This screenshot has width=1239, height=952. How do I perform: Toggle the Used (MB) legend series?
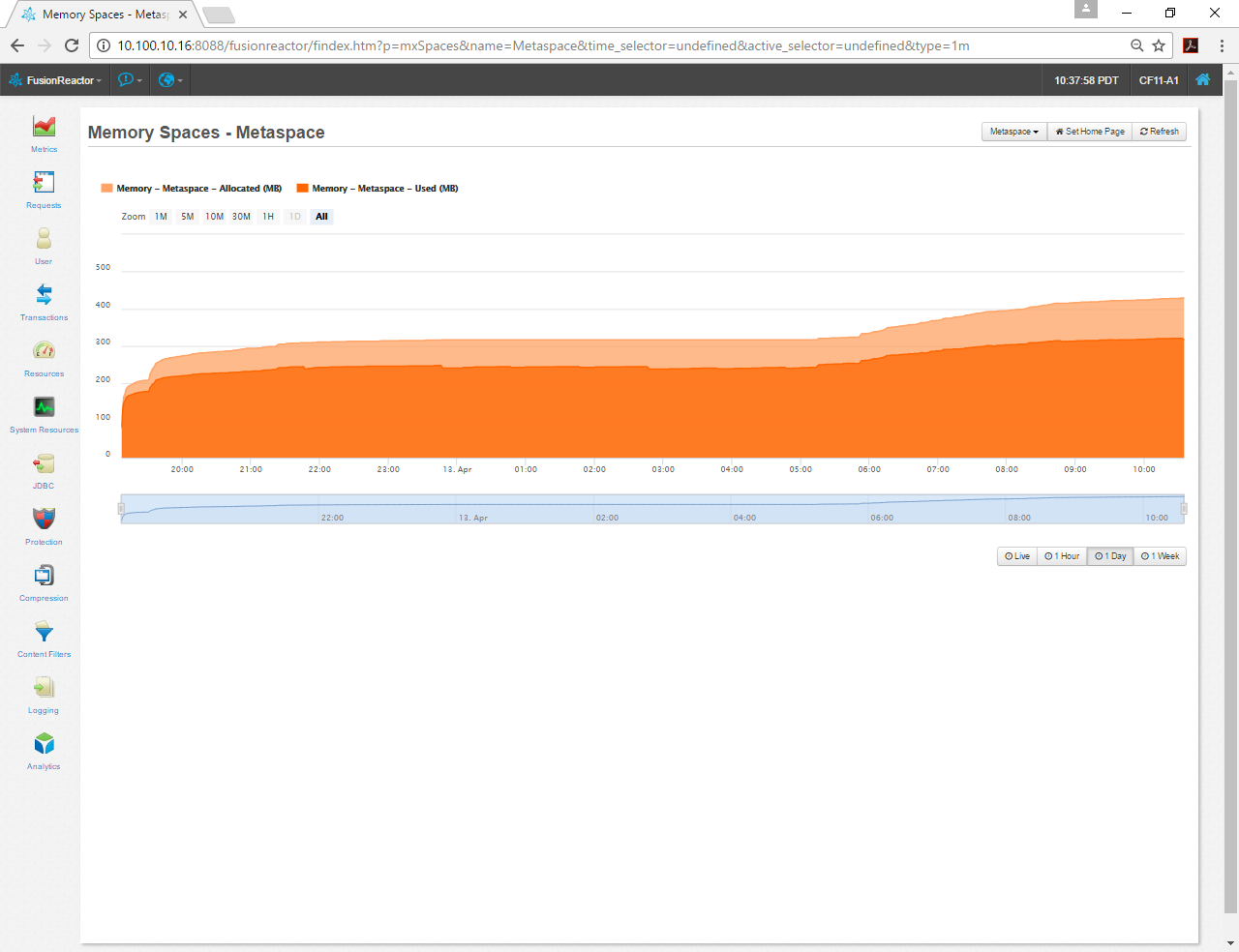tap(378, 189)
